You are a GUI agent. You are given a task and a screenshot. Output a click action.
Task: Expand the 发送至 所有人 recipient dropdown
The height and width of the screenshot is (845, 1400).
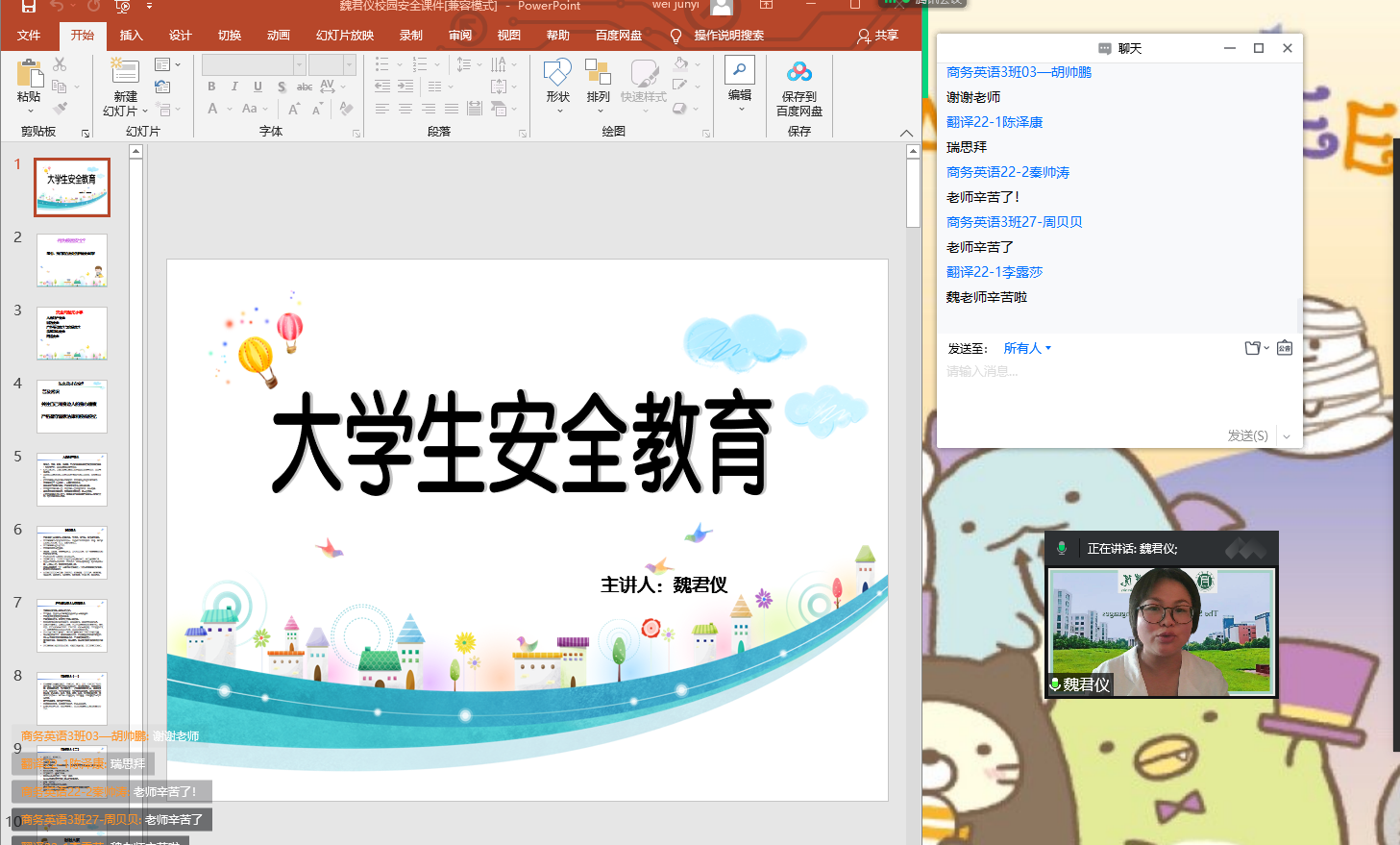click(x=1027, y=348)
